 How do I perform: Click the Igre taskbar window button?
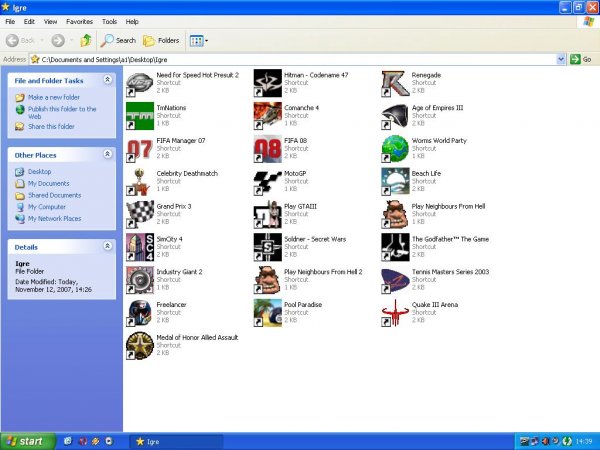[x=176, y=442]
